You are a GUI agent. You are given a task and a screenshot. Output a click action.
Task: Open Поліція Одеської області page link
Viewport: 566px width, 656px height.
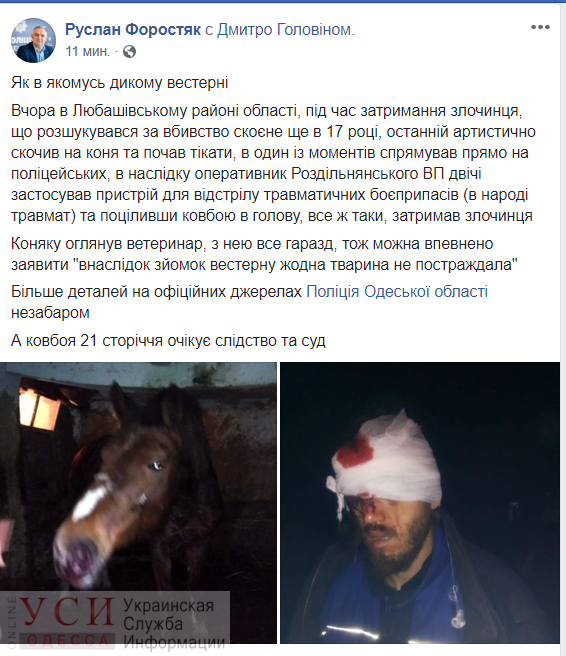397,292
